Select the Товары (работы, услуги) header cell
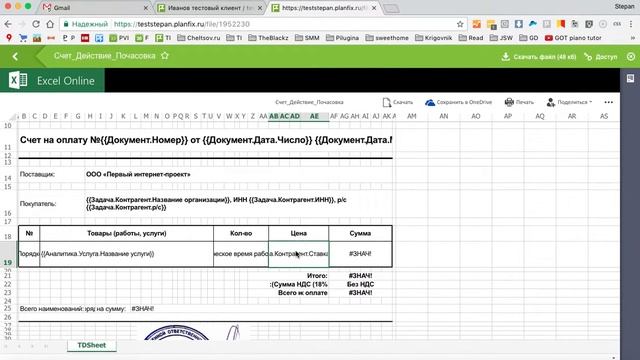 point(127,233)
